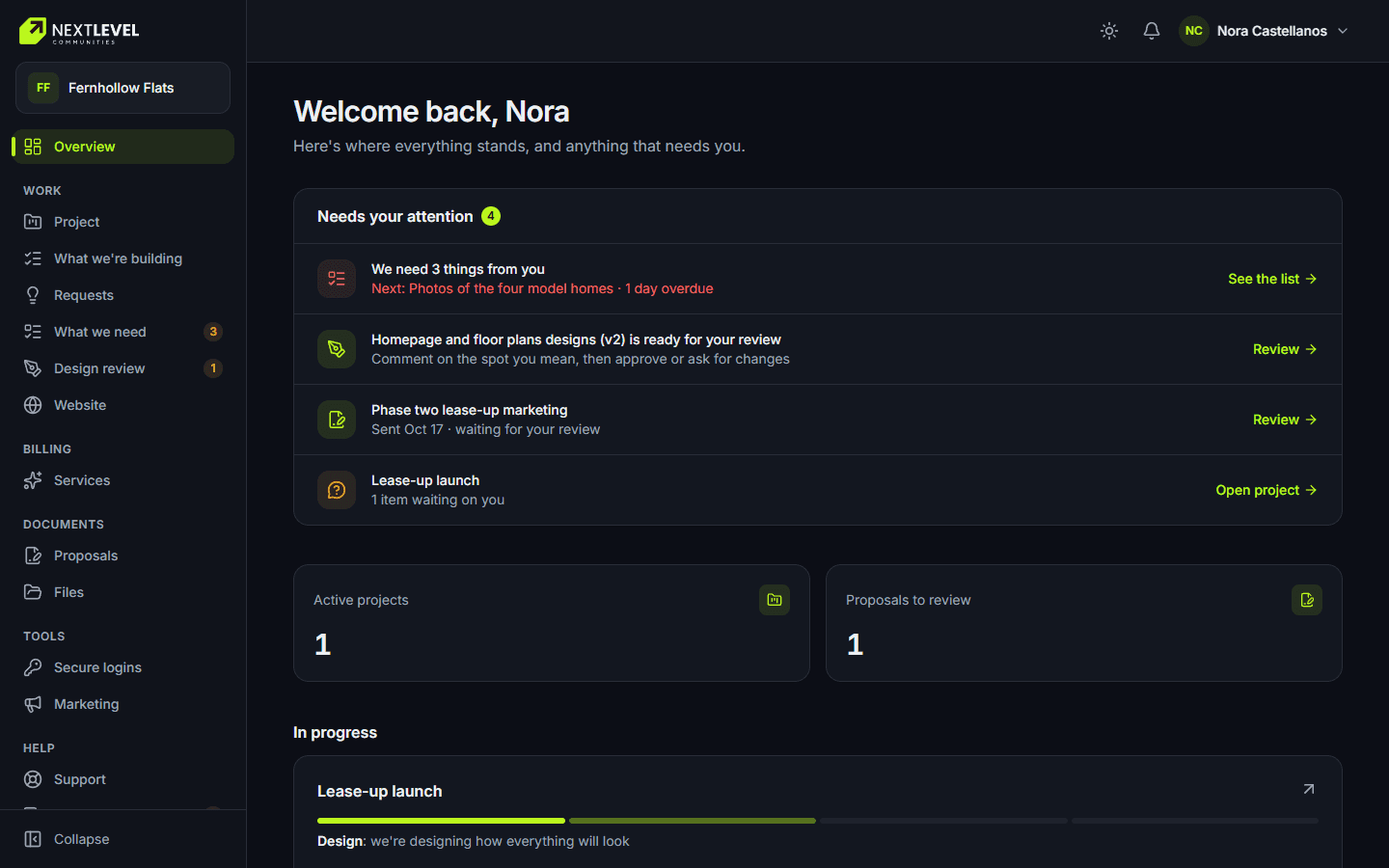Click the pen icon beside Homepage and floor plans
This screenshot has height=868, width=1389.
(337, 349)
